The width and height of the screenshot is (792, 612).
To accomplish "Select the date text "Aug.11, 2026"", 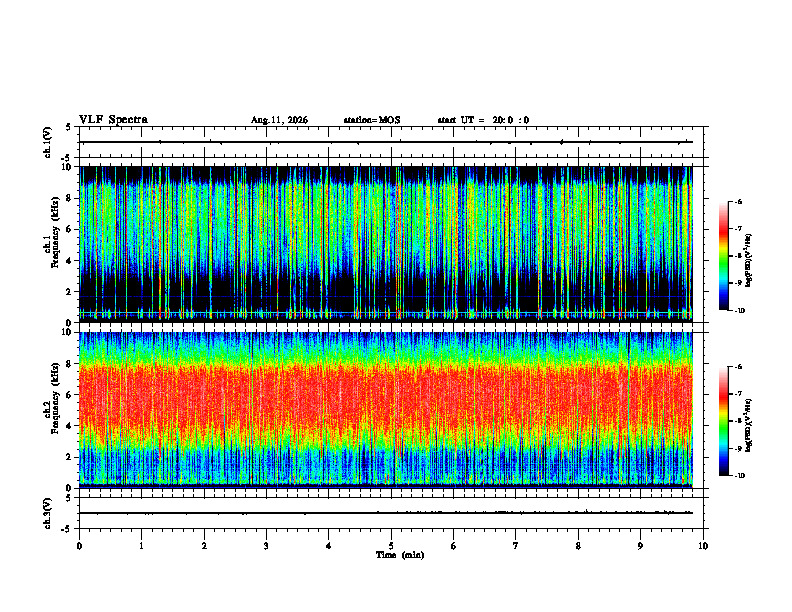I will pyautogui.click(x=279, y=120).
